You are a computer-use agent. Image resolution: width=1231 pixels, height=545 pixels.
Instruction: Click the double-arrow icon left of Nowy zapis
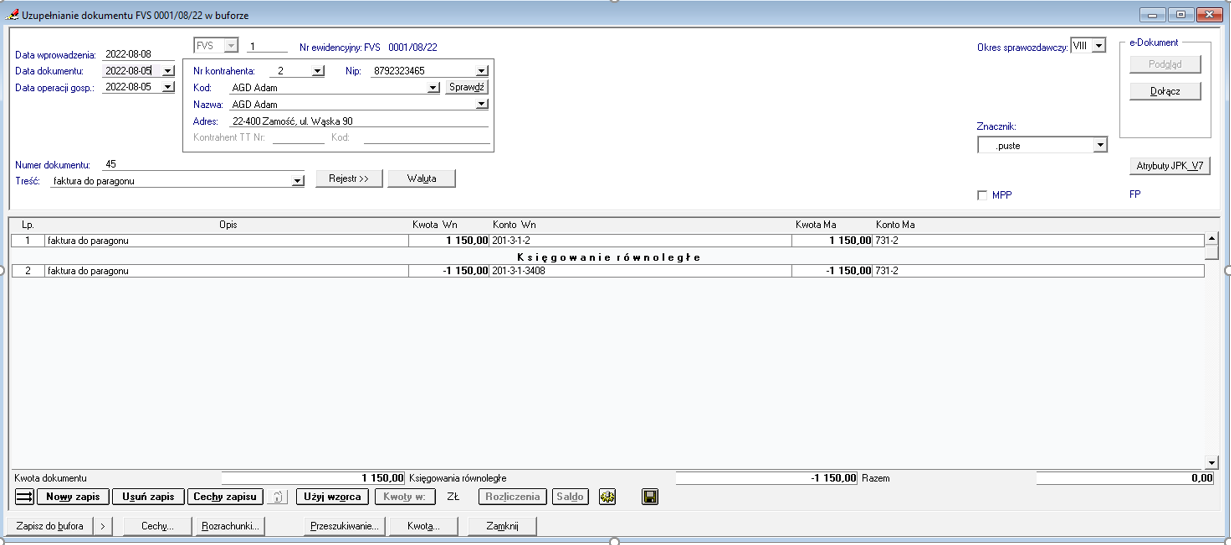pyautogui.click(x=24, y=497)
